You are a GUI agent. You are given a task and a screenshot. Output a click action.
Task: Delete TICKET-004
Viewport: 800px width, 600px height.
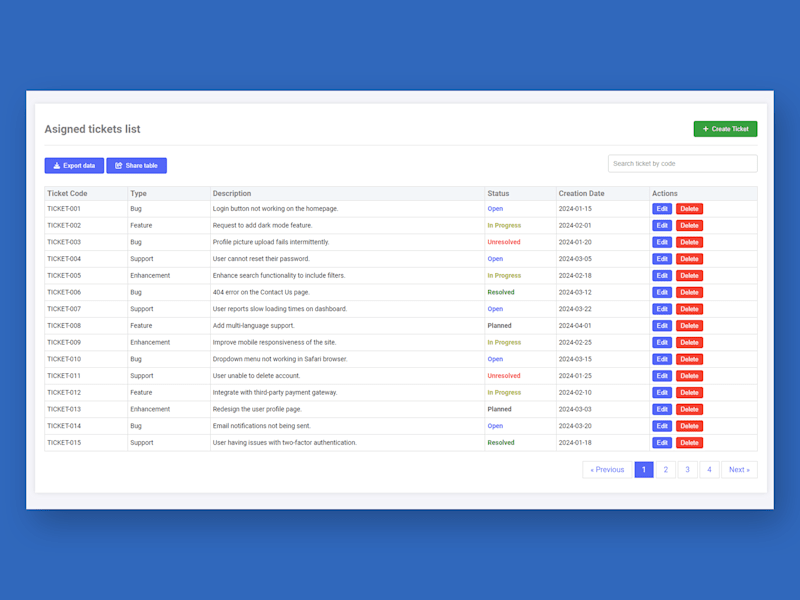point(689,259)
